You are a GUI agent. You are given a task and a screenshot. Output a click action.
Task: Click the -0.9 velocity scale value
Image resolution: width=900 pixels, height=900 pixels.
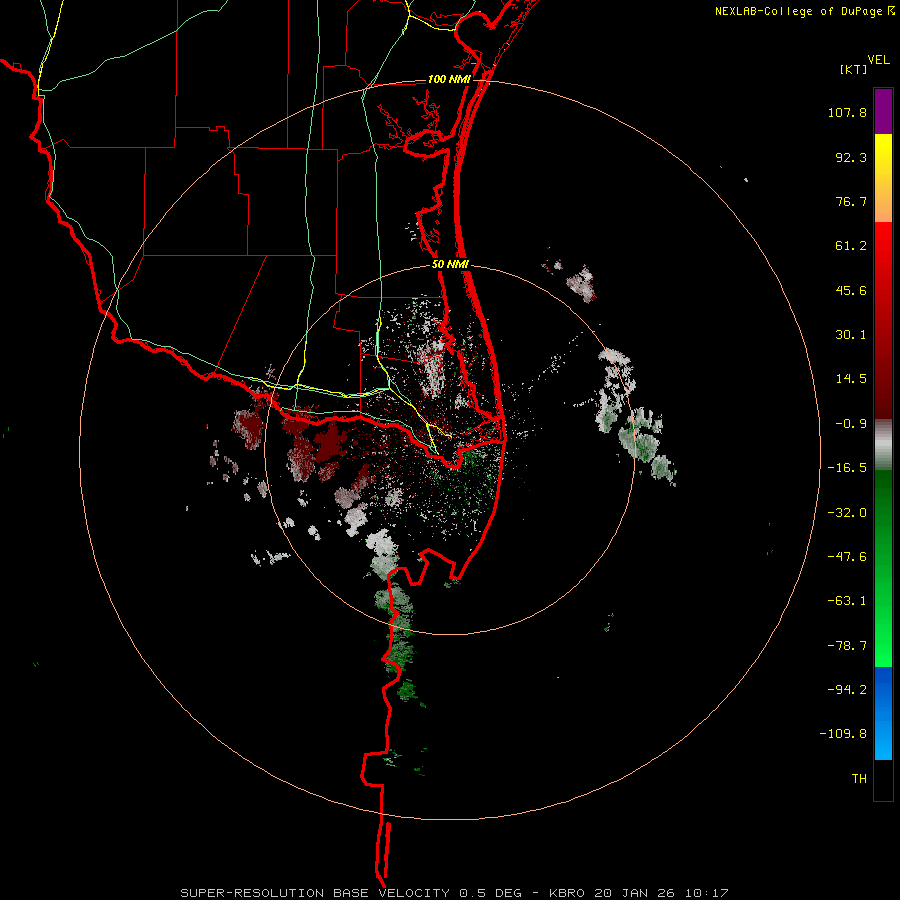[x=851, y=424]
